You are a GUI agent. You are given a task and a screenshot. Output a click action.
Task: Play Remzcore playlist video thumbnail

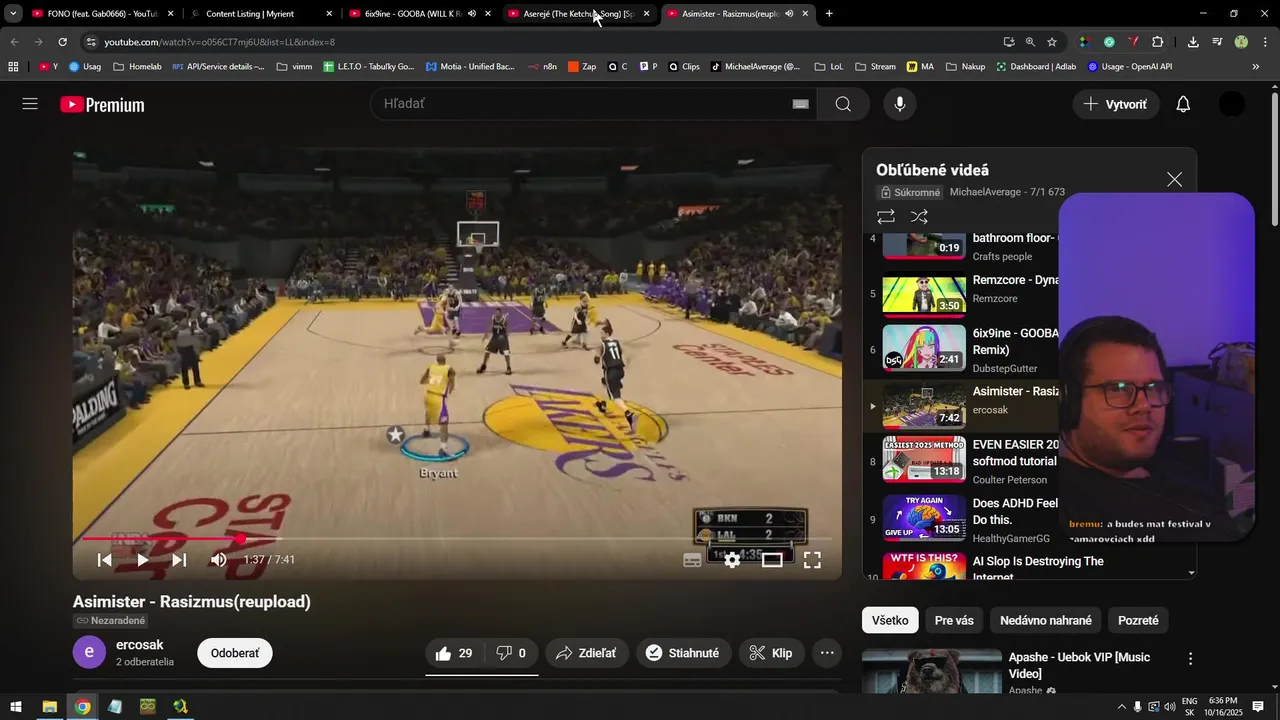pos(924,294)
